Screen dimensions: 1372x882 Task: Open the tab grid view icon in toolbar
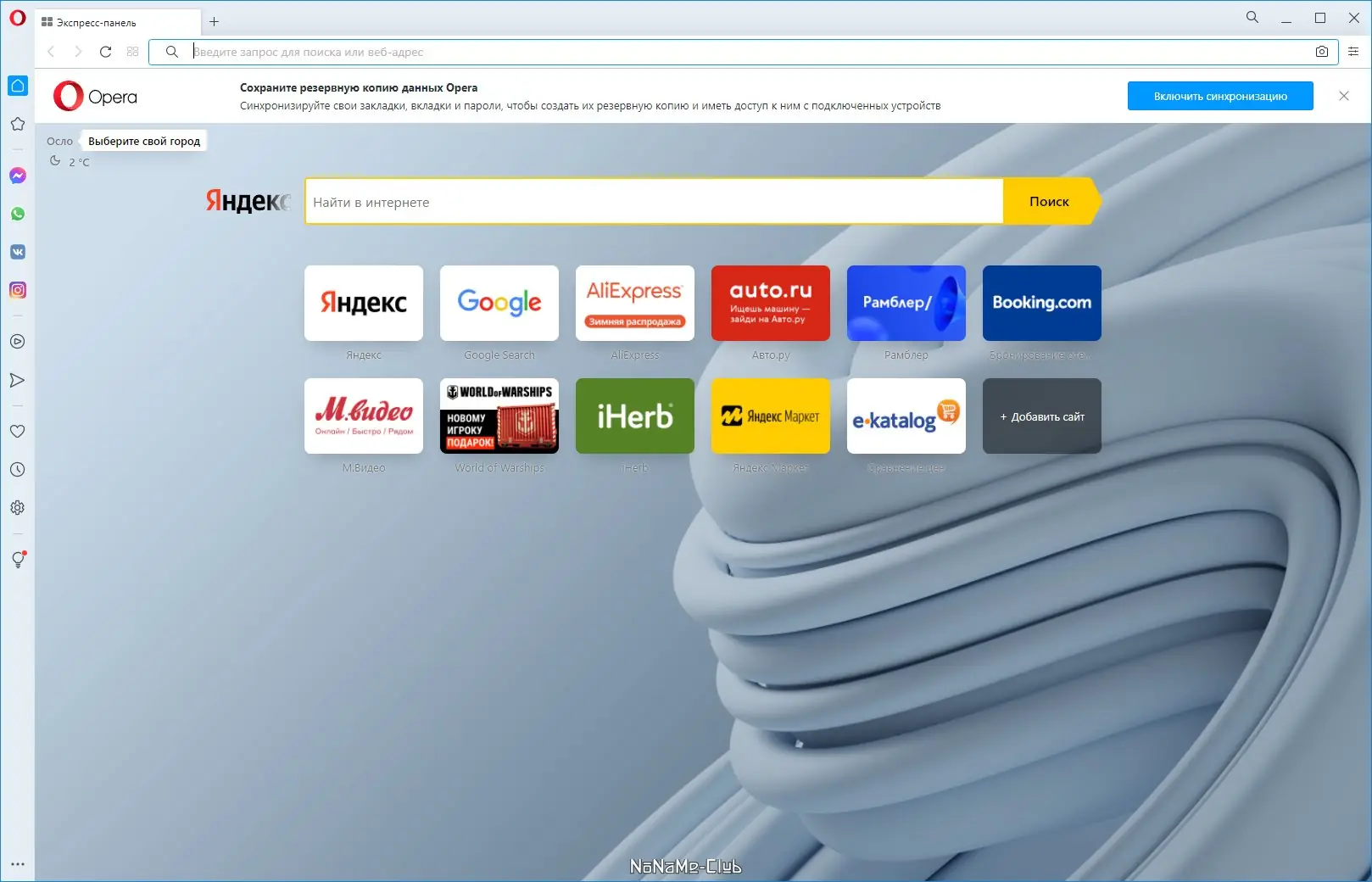132,52
